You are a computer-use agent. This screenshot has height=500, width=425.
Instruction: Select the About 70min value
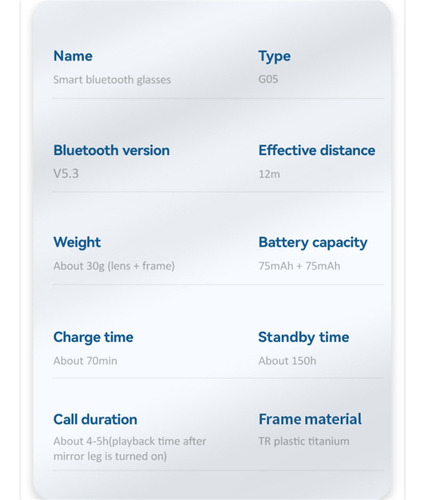point(85,361)
